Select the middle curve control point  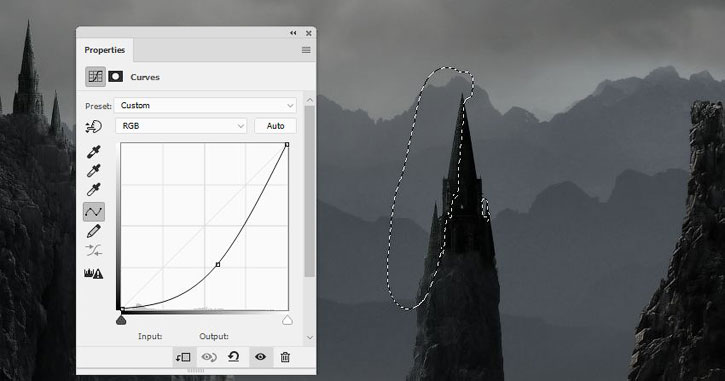click(x=218, y=264)
